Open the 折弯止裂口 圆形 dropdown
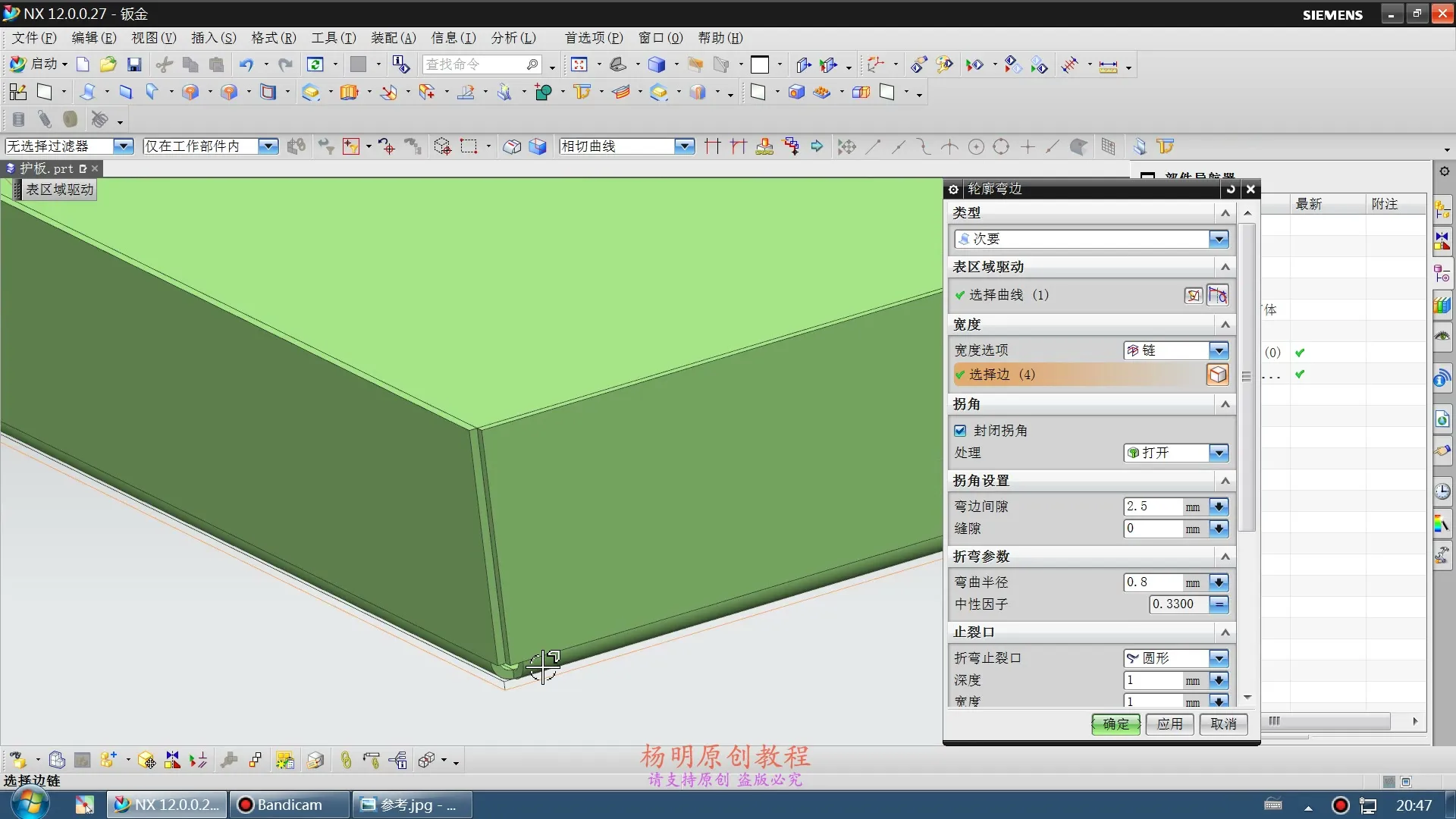The width and height of the screenshot is (1456, 819). coord(1218,658)
